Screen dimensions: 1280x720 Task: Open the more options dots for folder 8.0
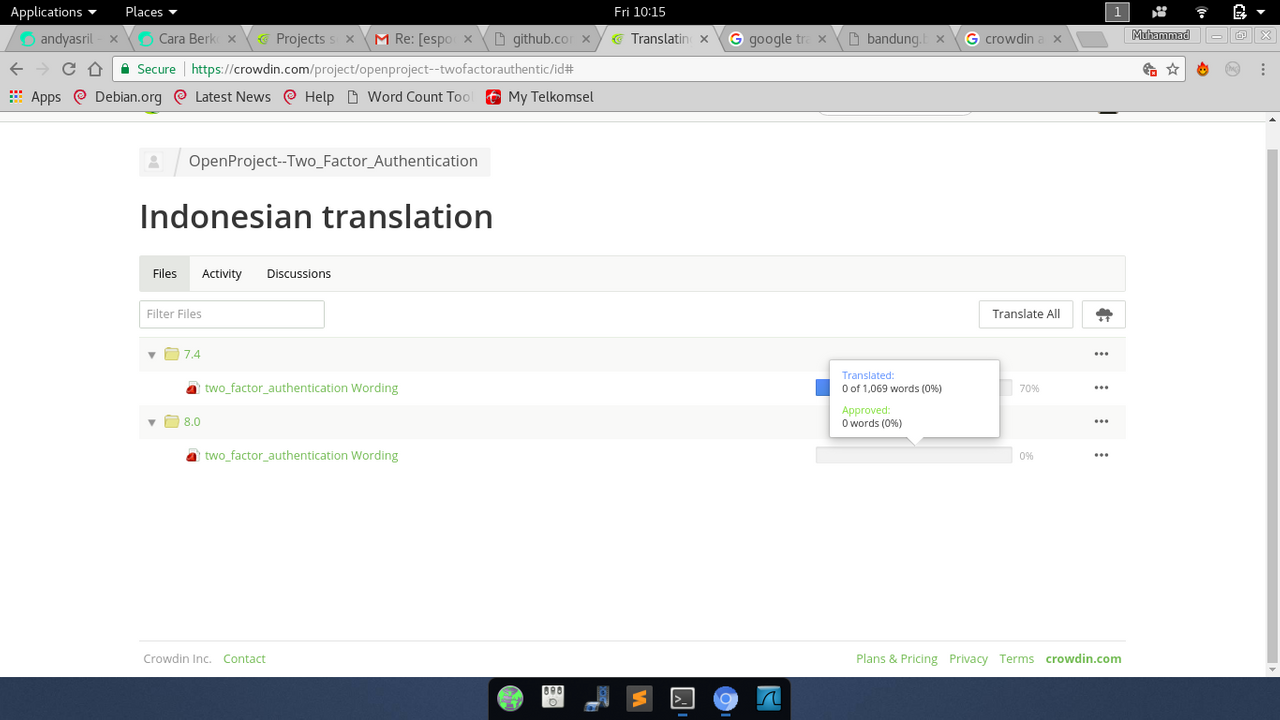[x=1101, y=422]
